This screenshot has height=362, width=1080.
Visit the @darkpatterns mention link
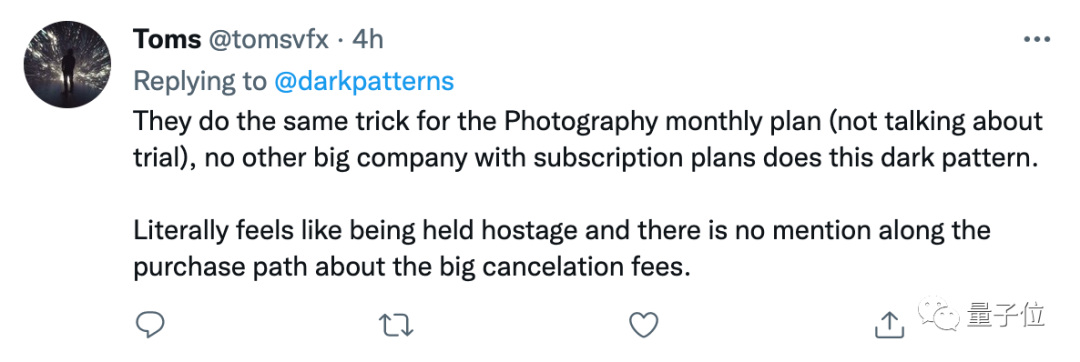(364, 81)
